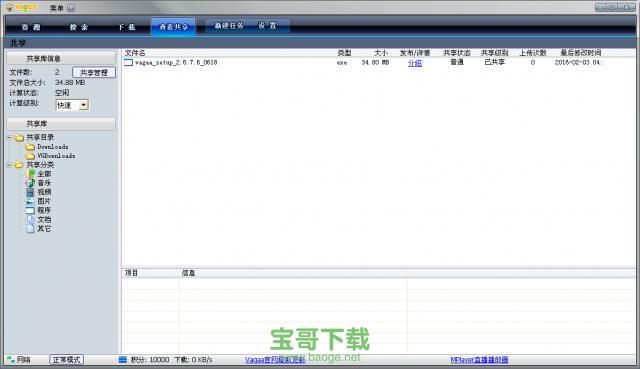Click the 已共享 cell in file row
This screenshot has height=369, width=640.
pyautogui.click(x=494, y=62)
